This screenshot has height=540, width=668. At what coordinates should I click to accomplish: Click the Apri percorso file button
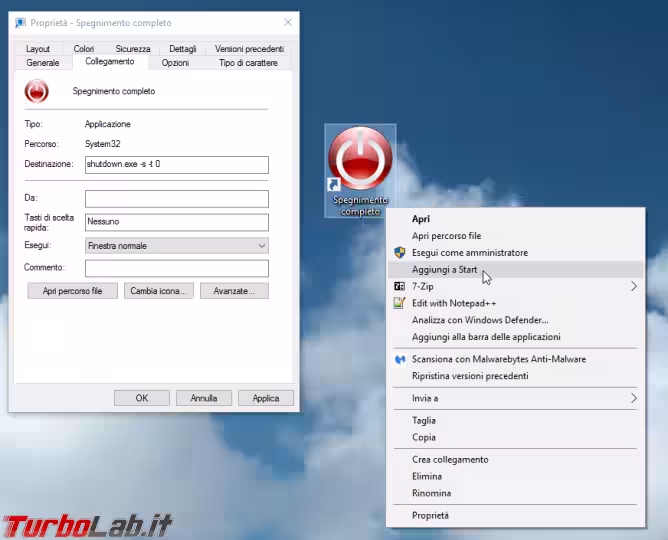72,291
